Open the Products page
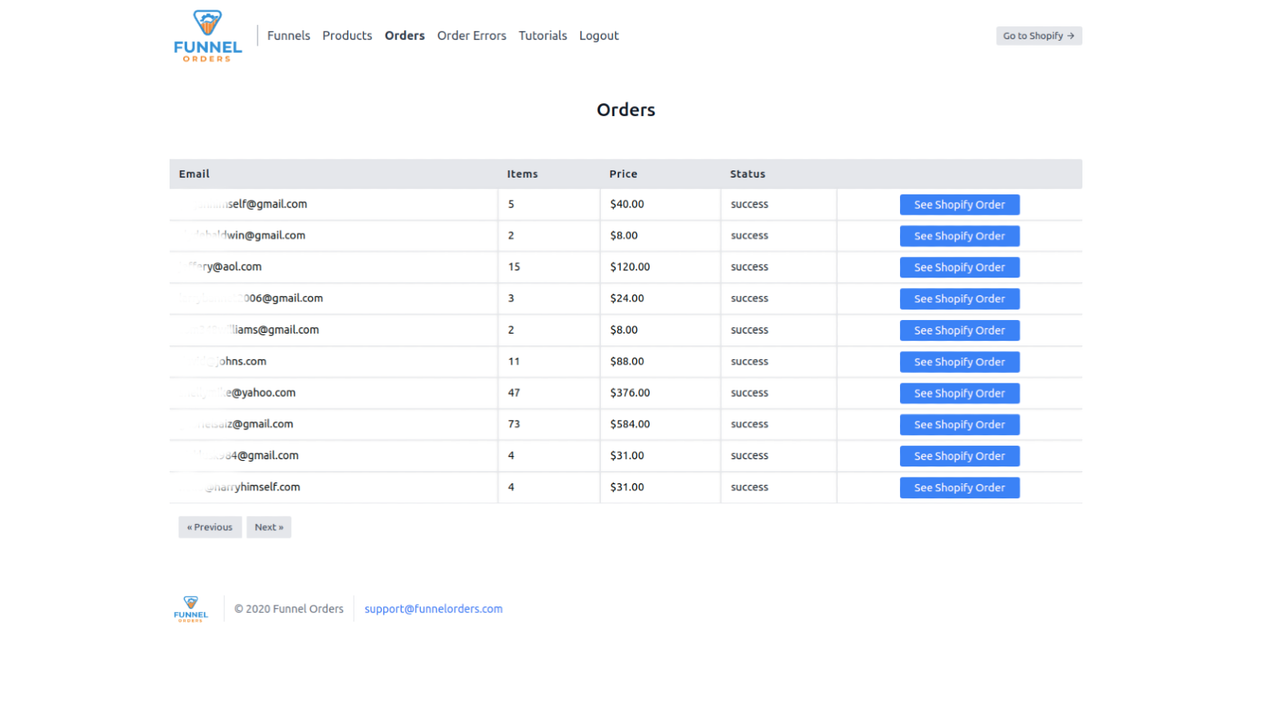The width and height of the screenshot is (1280, 720). point(347,35)
